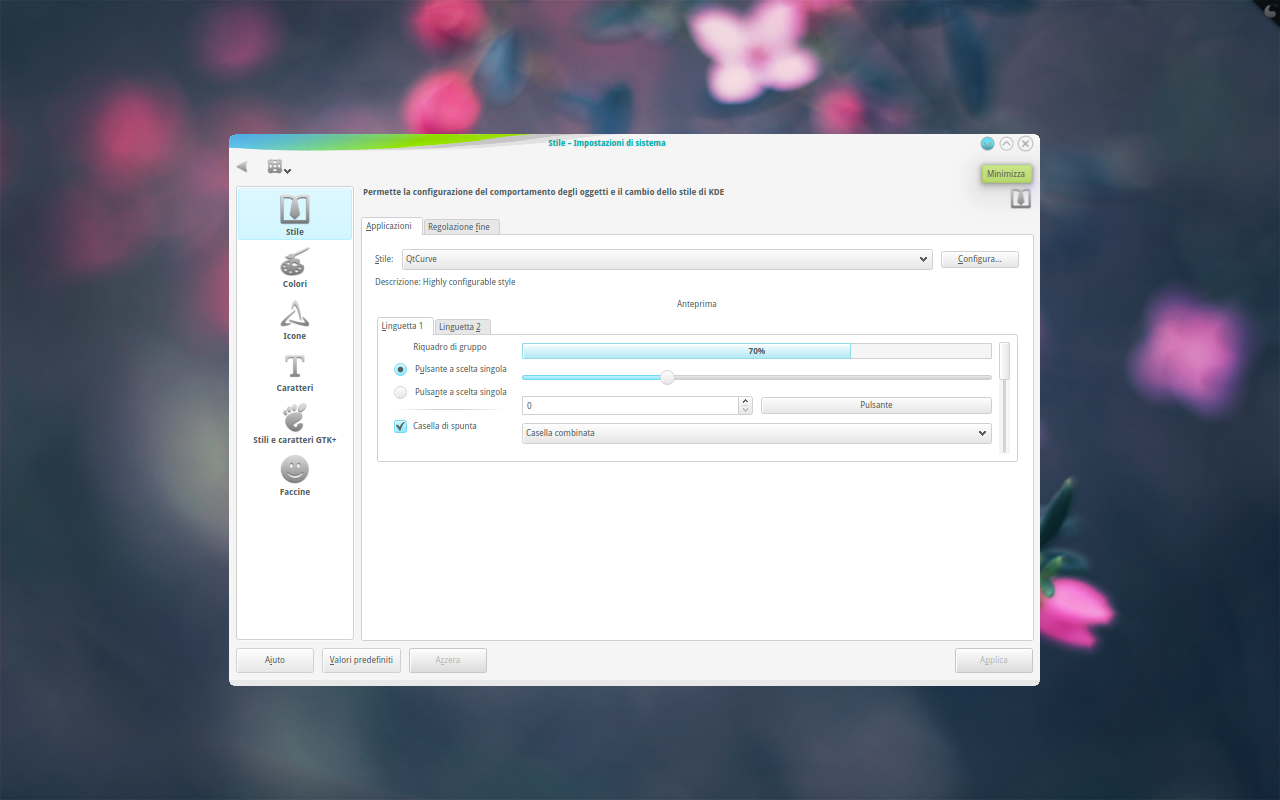Open the Linguetta 2 preview tab
Viewport: 1280px width, 800px height.
(462, 326)
